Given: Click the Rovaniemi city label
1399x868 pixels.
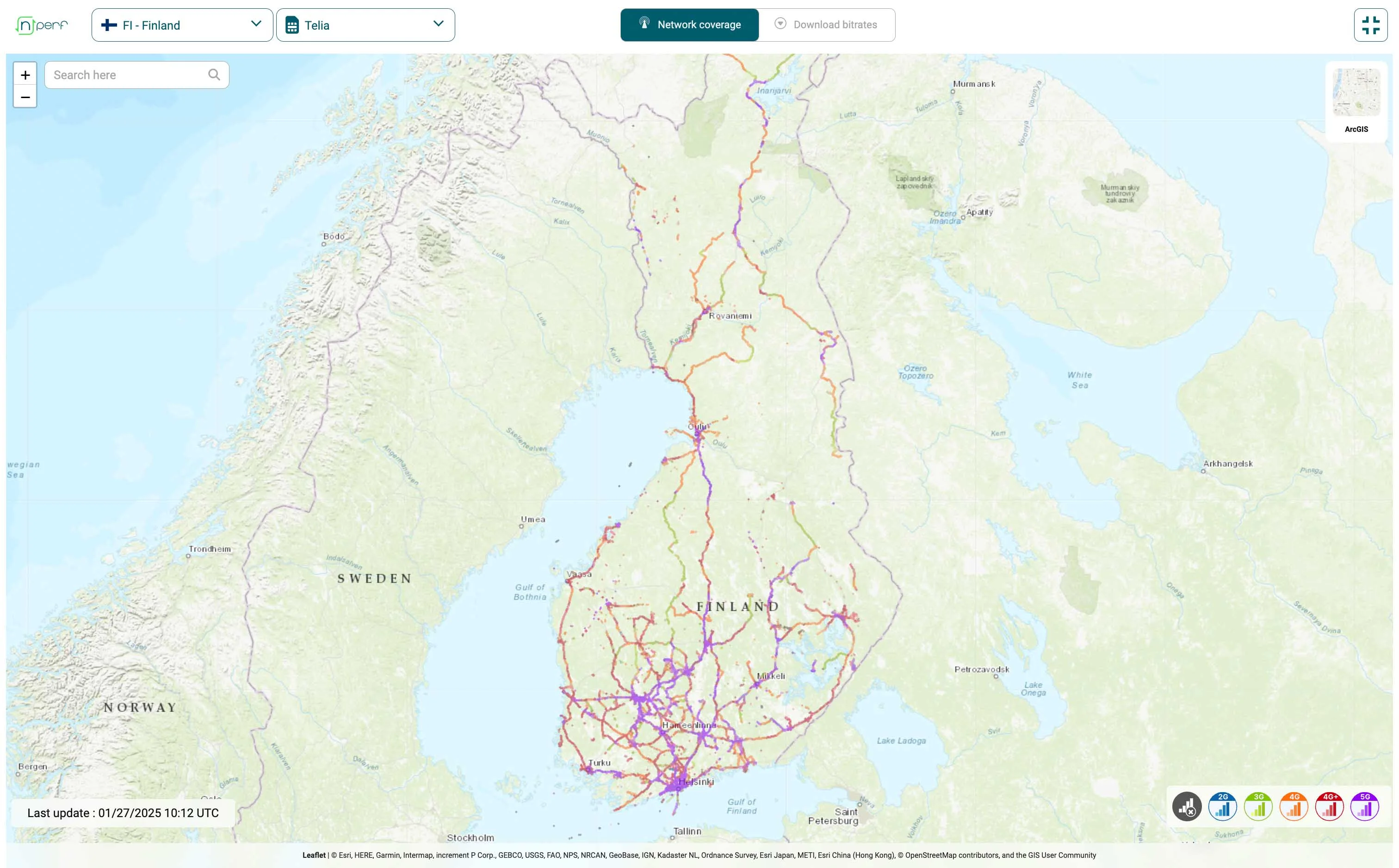Looking at the screenshot, I should pos(730,316).
